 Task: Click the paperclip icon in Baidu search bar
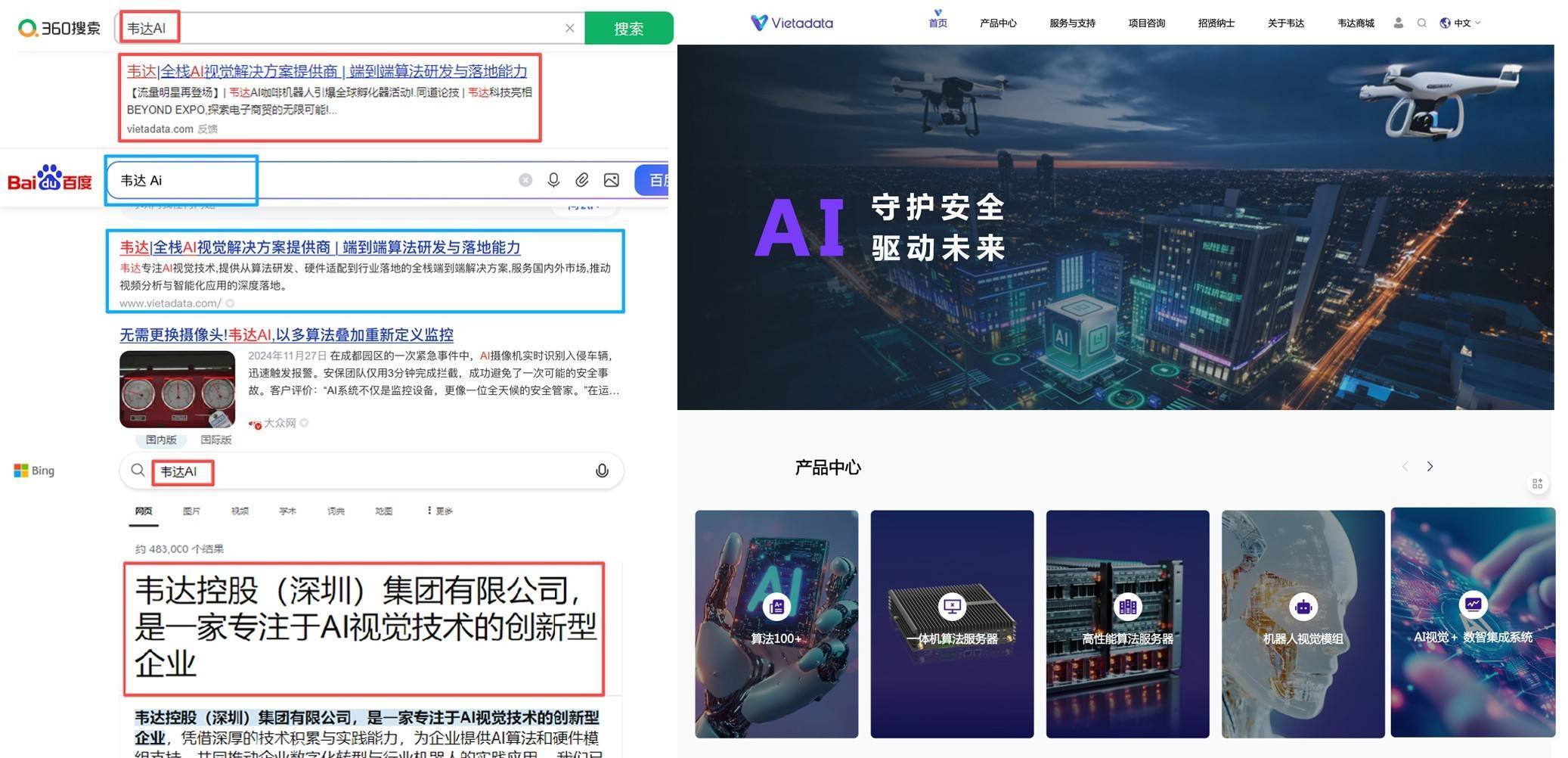[582, 179]
